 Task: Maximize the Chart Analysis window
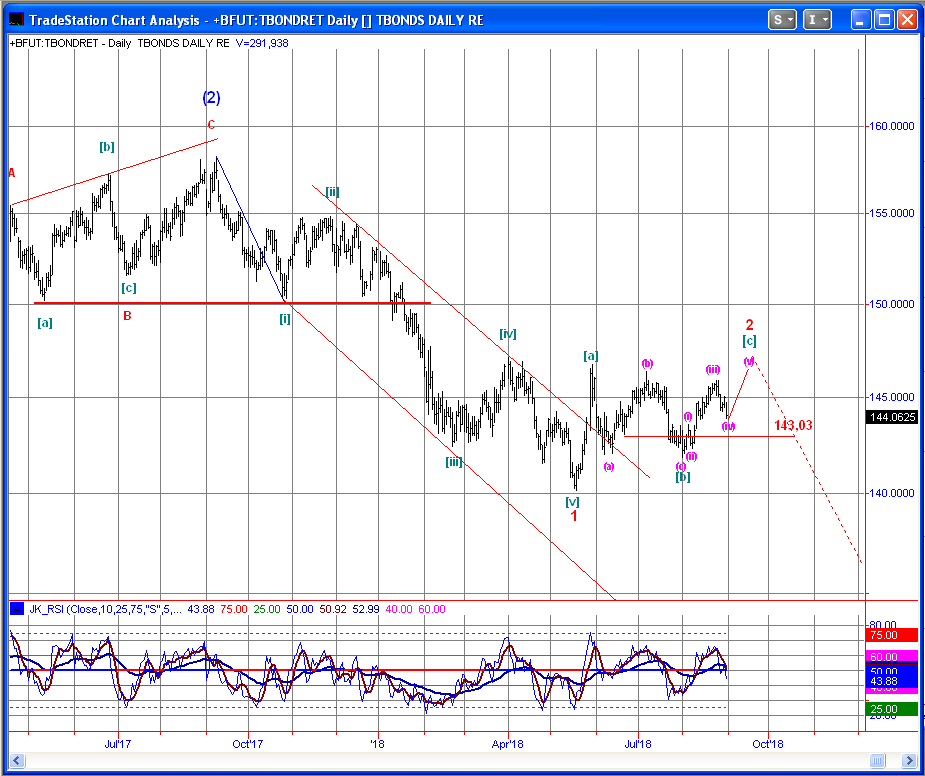pyautogui.click(x=884, y=20)
